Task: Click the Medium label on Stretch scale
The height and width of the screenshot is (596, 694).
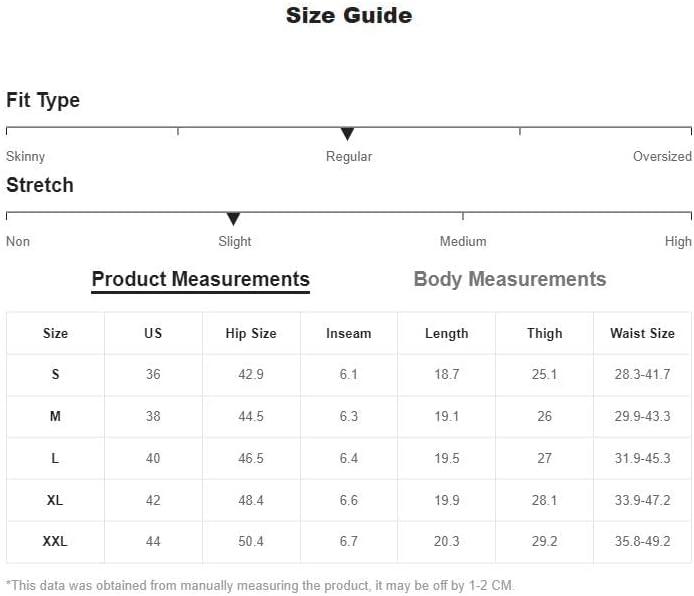Action: [x=463, y=242]
